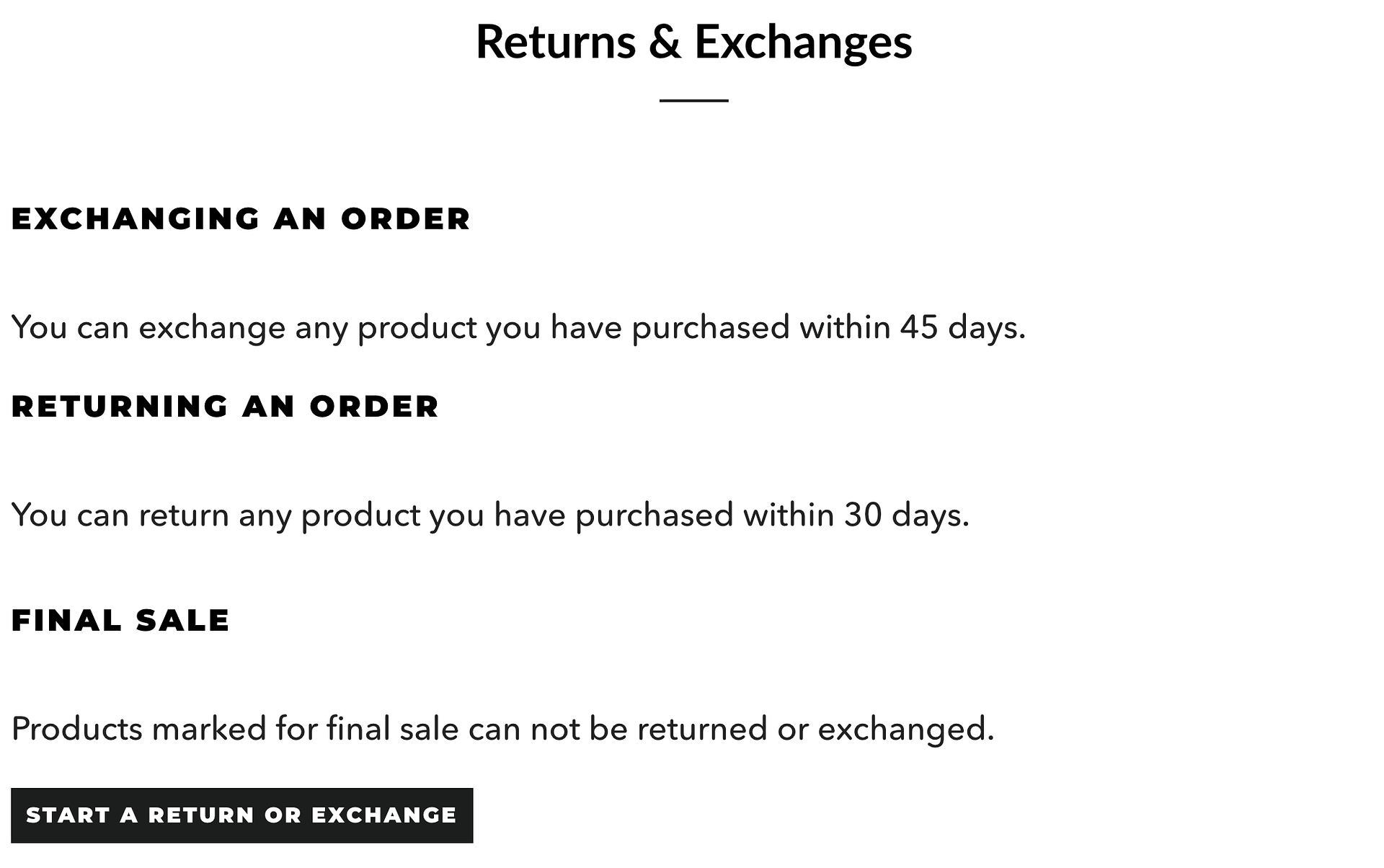Click the short divider line under the title
1384x868 pixels.
point(693,101)
